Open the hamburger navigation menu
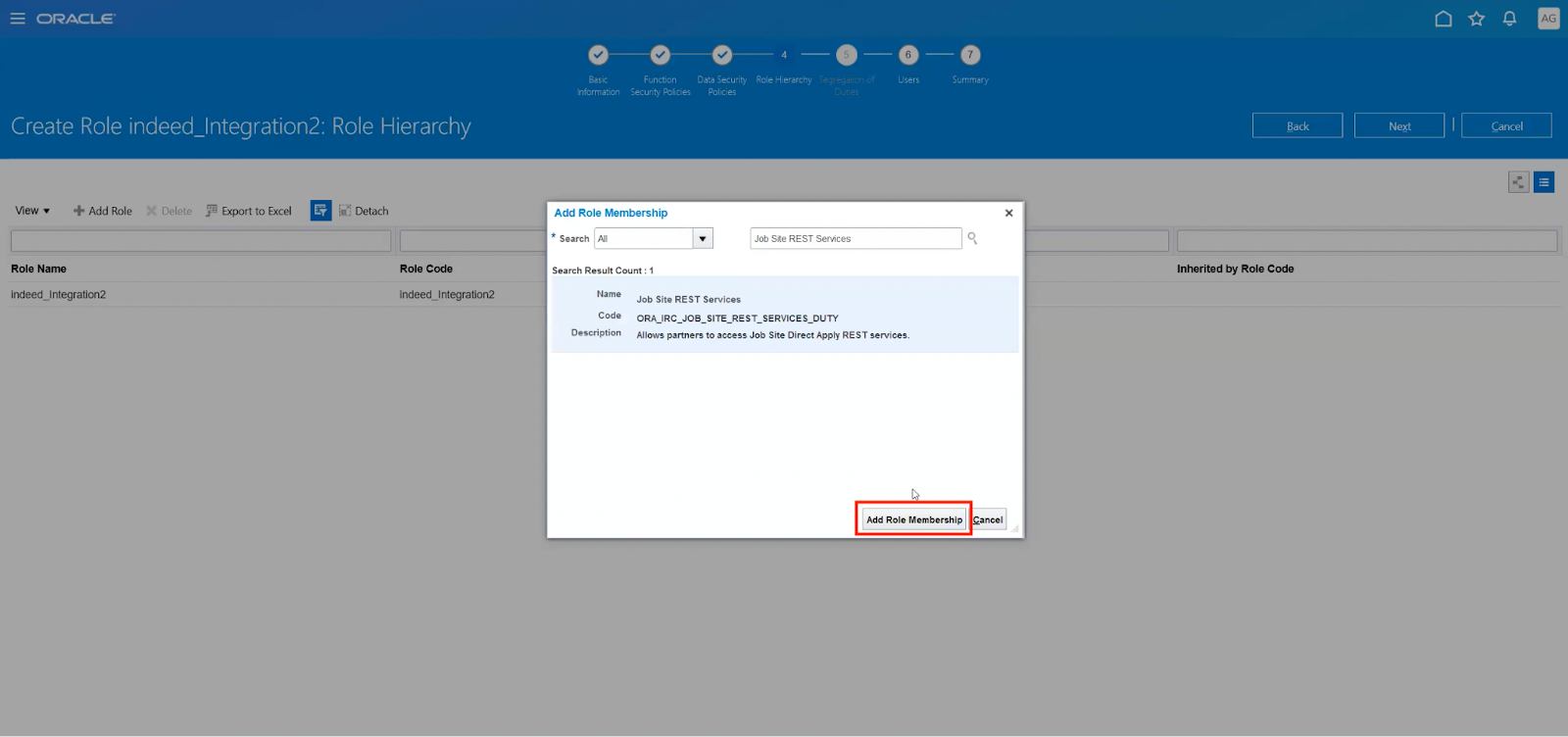Viewport: 1568px width, 737px height. (x=18, y=19)
